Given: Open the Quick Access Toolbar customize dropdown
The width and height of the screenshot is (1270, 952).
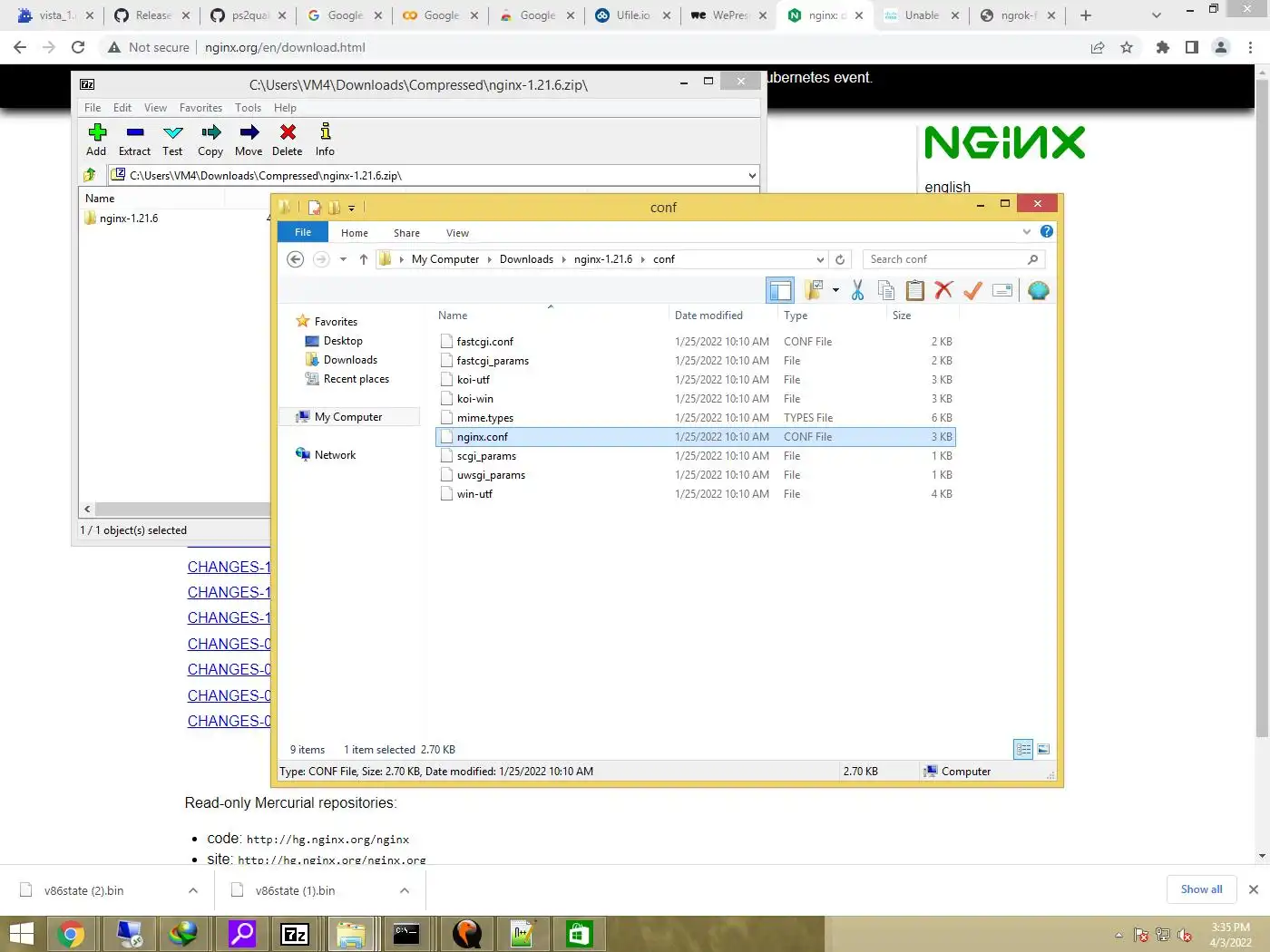Looking at the screenshot, I should tap(352, 208).
